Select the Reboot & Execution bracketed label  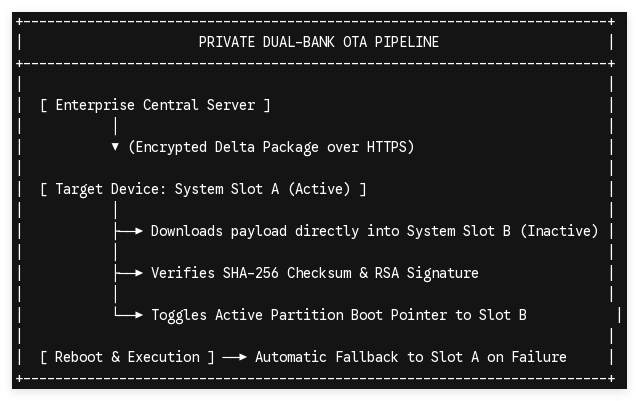(x=127, y=357)
